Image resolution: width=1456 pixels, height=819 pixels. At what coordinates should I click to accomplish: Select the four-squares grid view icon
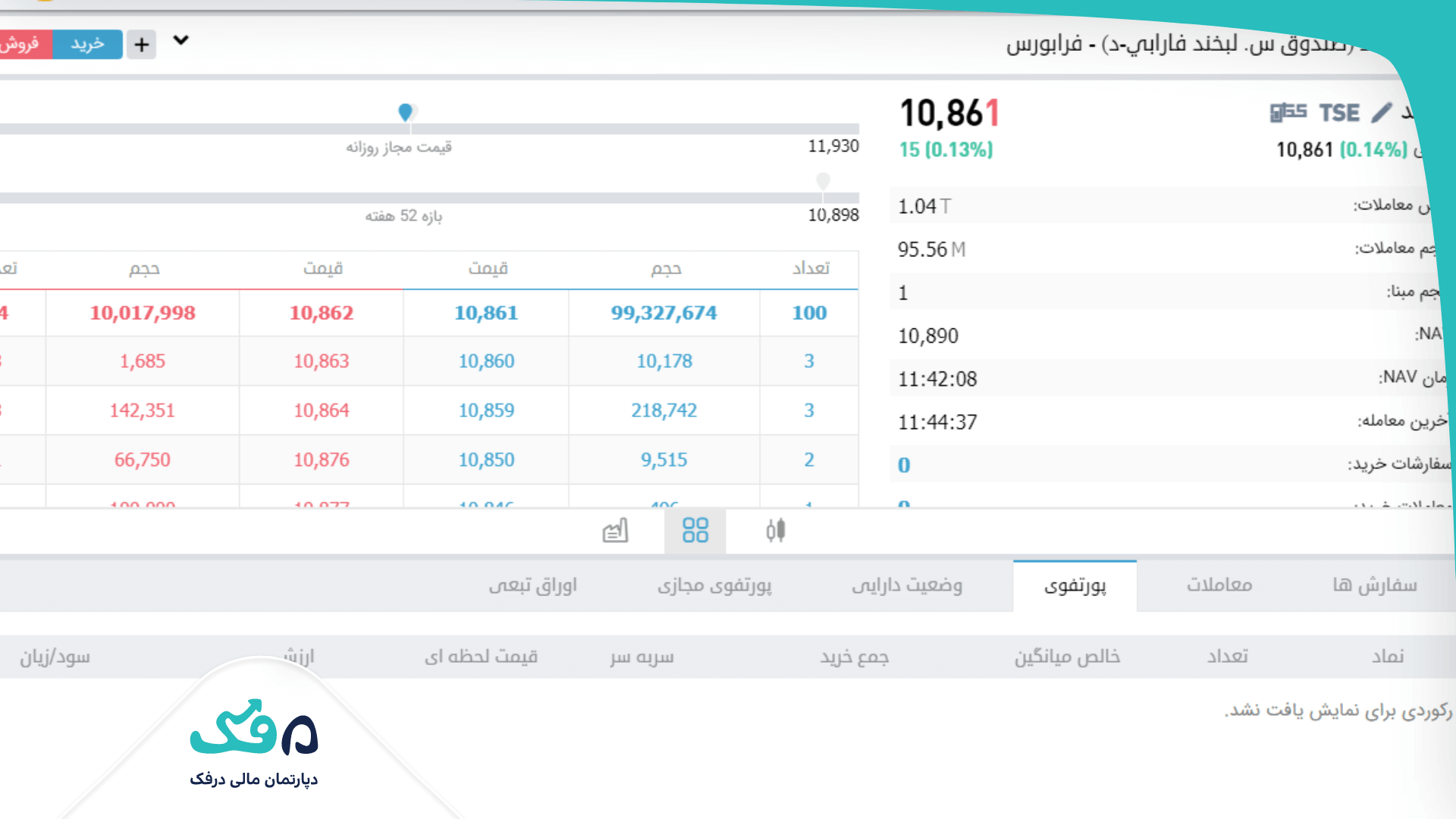pos(695,531)
